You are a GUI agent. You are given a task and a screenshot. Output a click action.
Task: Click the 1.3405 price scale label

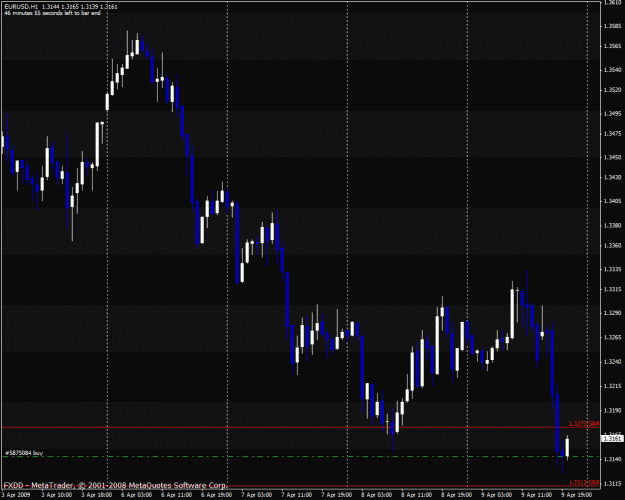pos(612,201)
